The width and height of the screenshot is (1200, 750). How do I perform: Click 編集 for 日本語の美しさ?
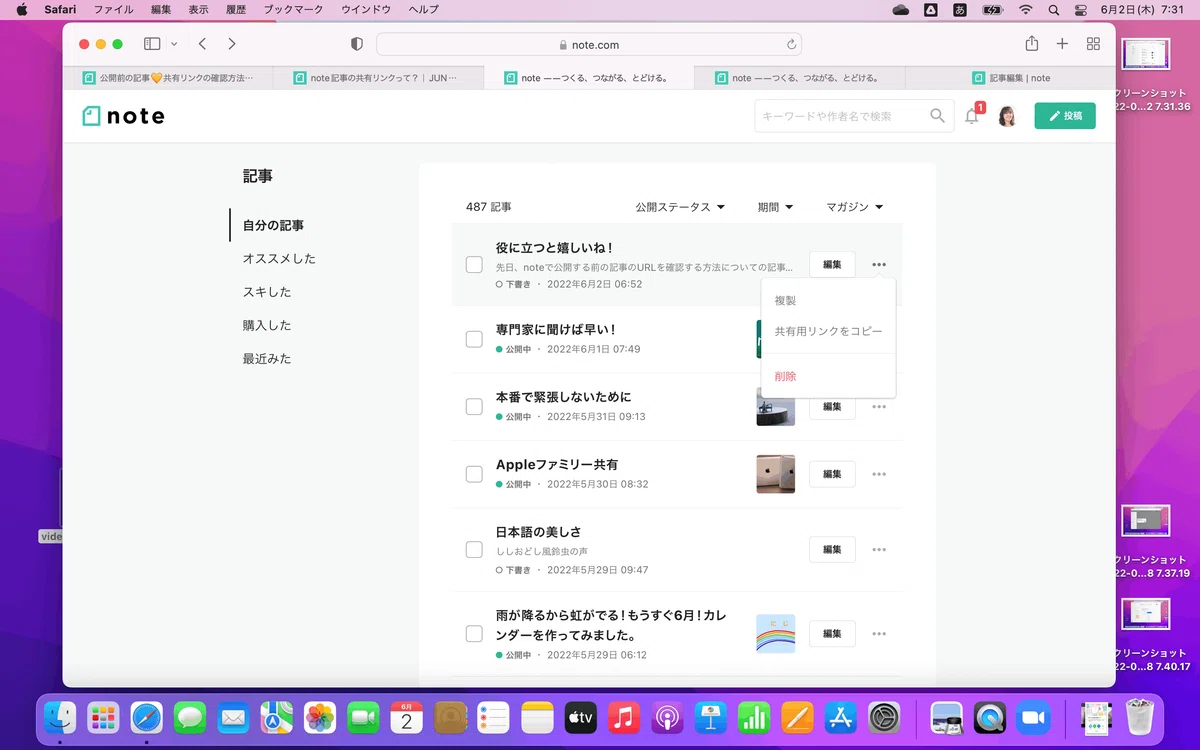[x=832, y=550]
